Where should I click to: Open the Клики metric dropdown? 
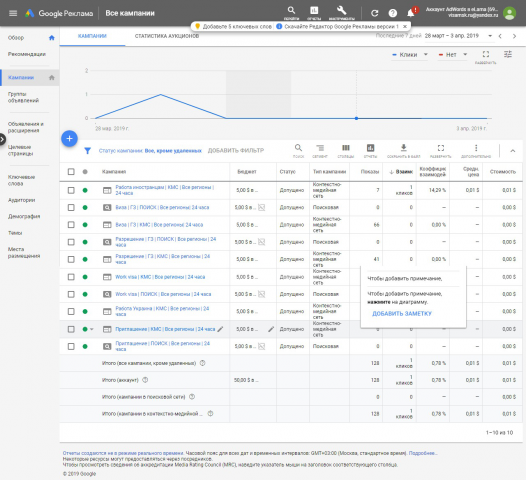pyautogui.click(x=410, y=55)
